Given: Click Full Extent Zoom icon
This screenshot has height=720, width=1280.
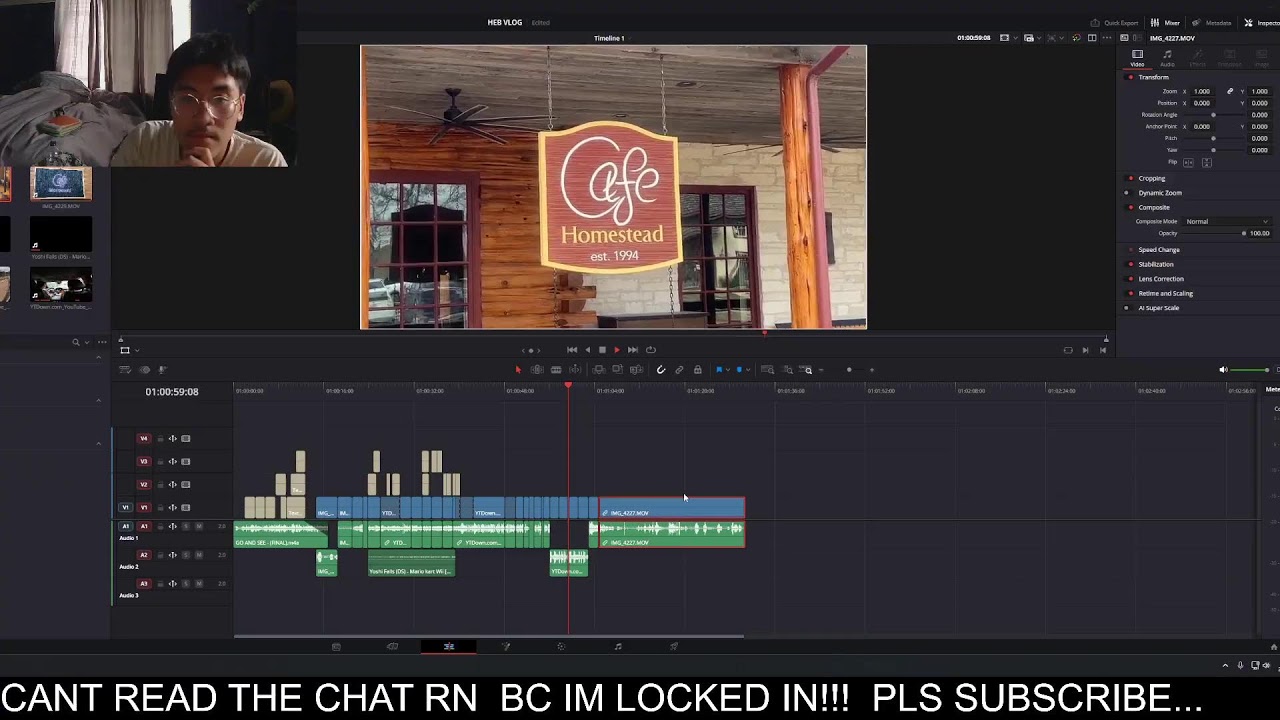Looking at the screenshot, I should click(x=768, y=370).
